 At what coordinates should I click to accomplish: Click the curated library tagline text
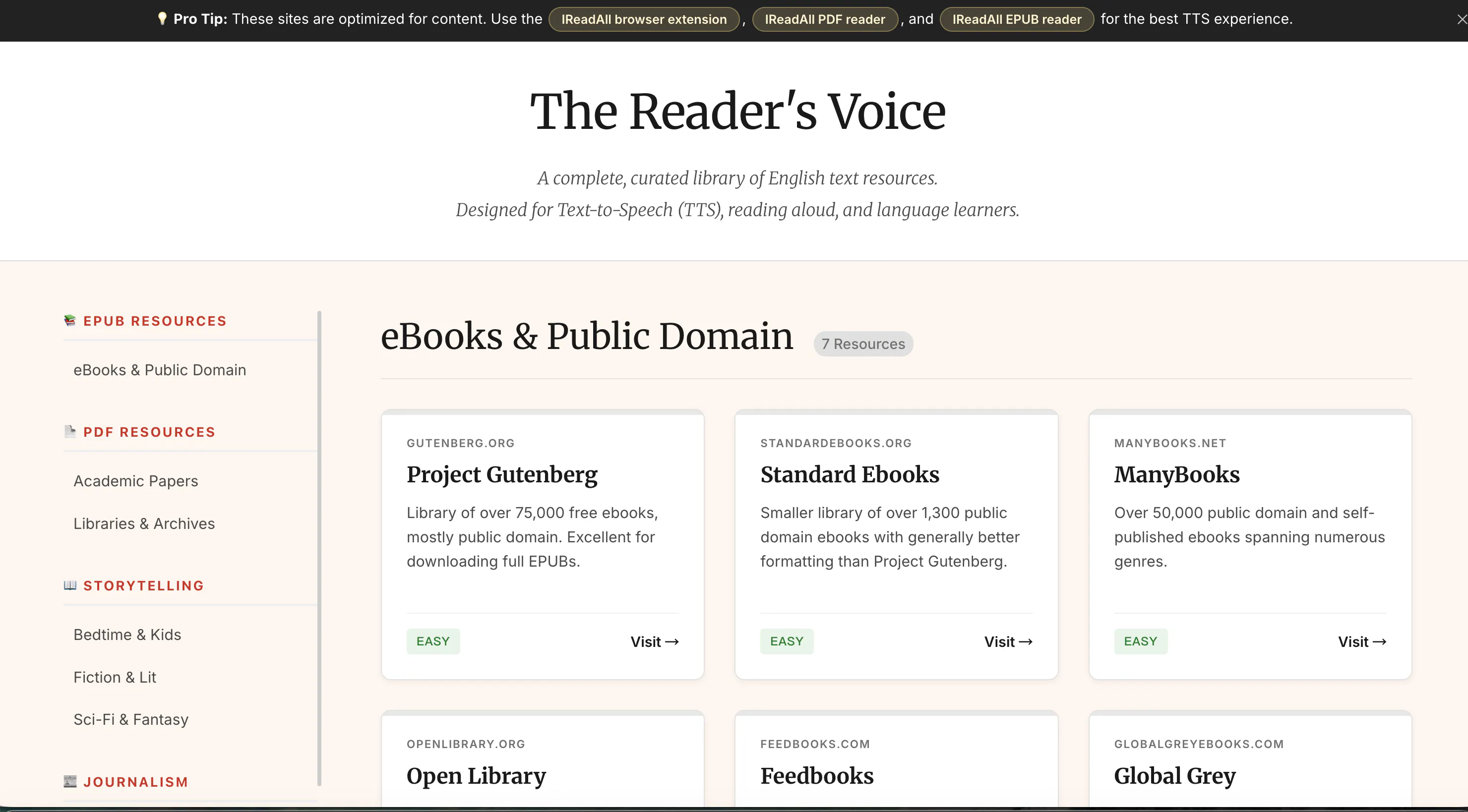pyautogui.click(x=737, y=178)
